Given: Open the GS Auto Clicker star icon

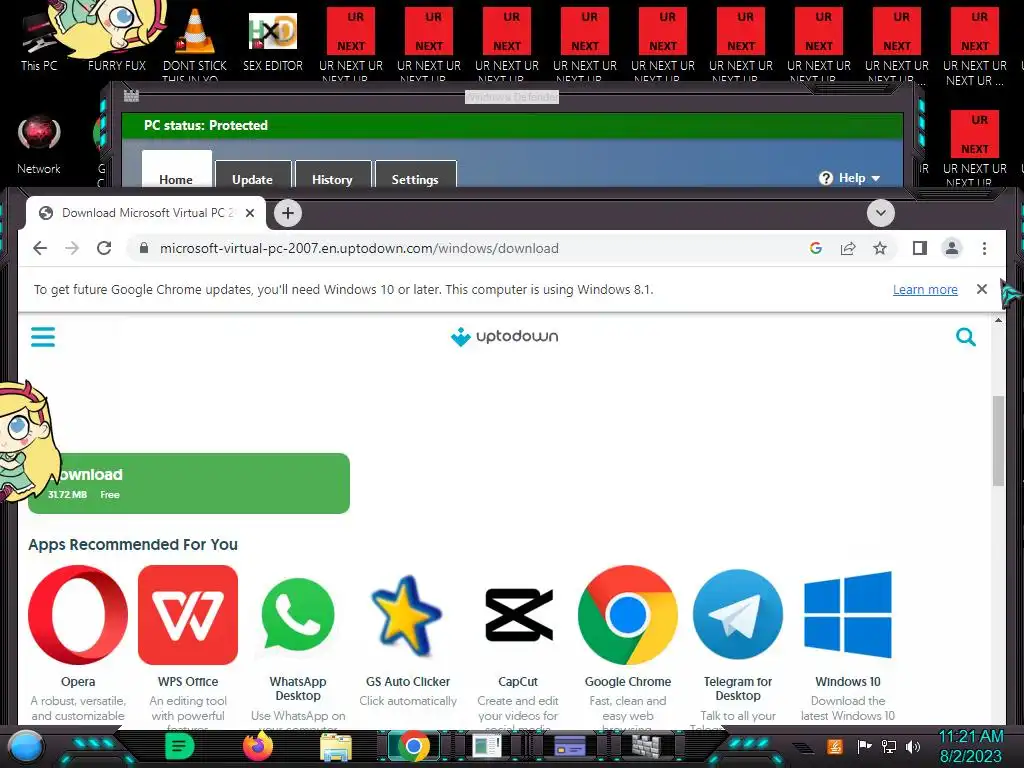Looking at the screenshot, I should [x=408, y=615].
